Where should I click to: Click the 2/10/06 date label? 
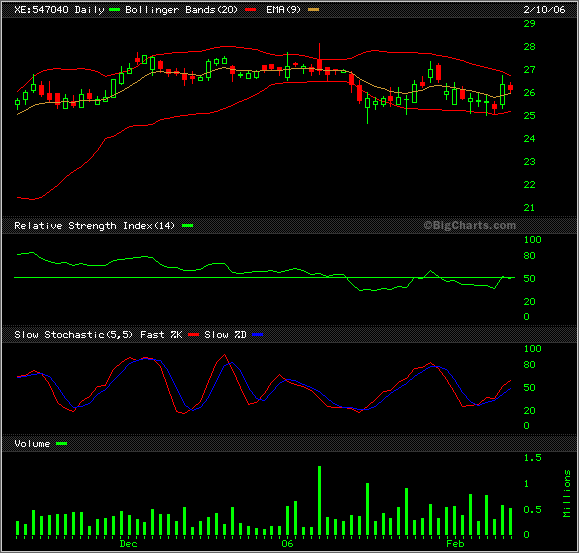(544, 10)
